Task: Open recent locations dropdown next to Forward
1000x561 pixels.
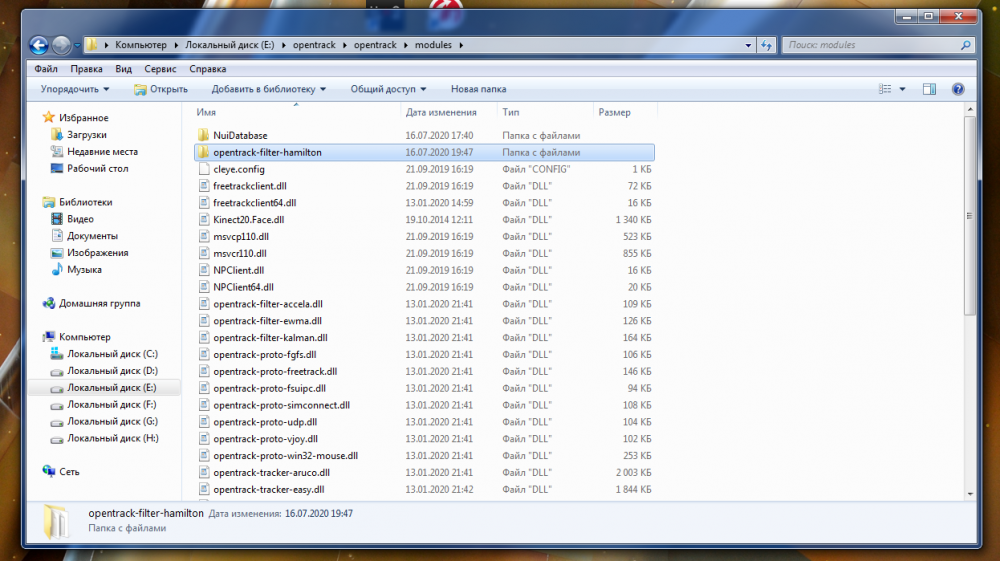Action: (77, 46)
